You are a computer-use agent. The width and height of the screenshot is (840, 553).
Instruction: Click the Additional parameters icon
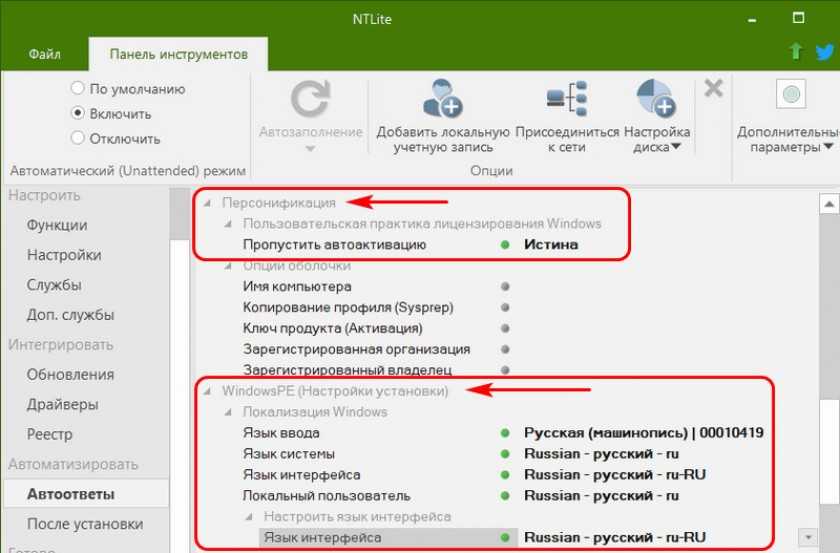pyautogui.click(x=791, y=96)
